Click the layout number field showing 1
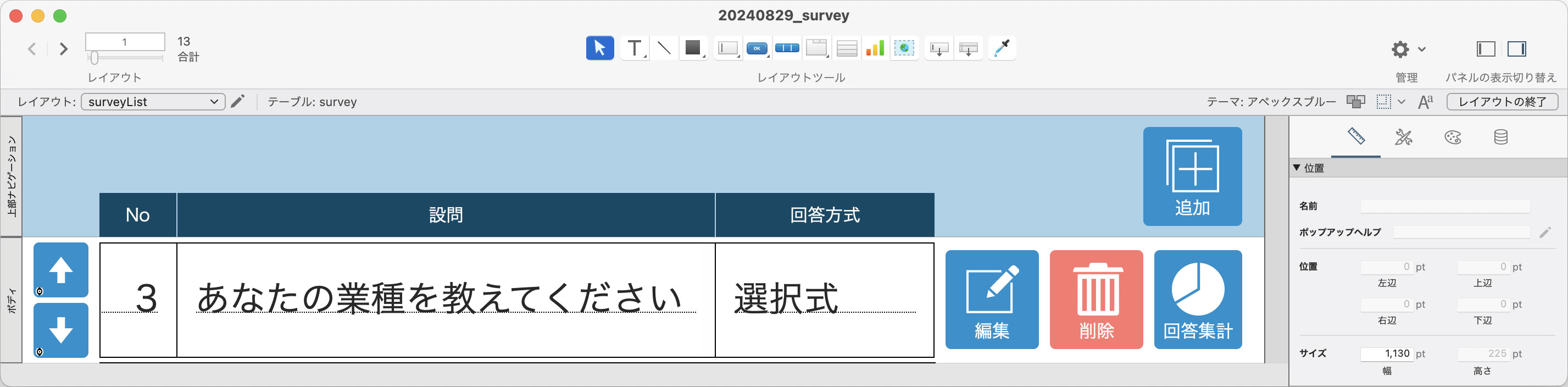 click(x=125, y=41)
